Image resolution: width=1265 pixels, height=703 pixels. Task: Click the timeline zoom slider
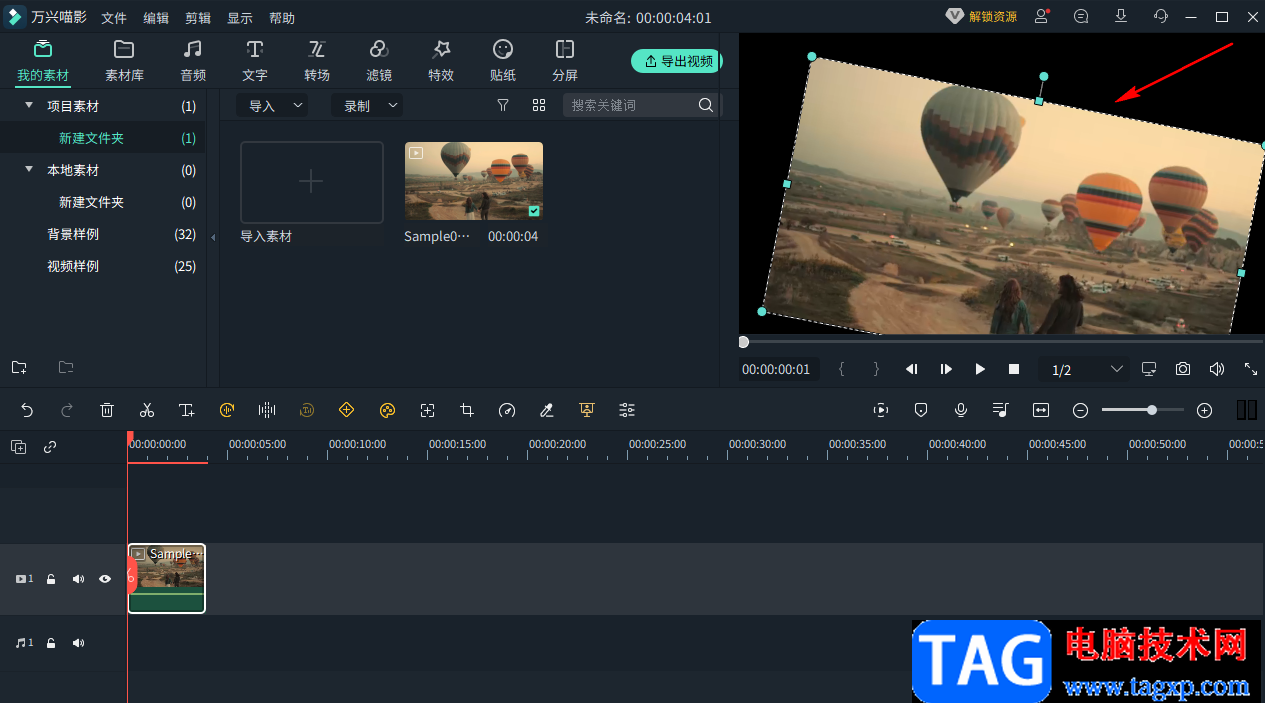point(1143,410)
